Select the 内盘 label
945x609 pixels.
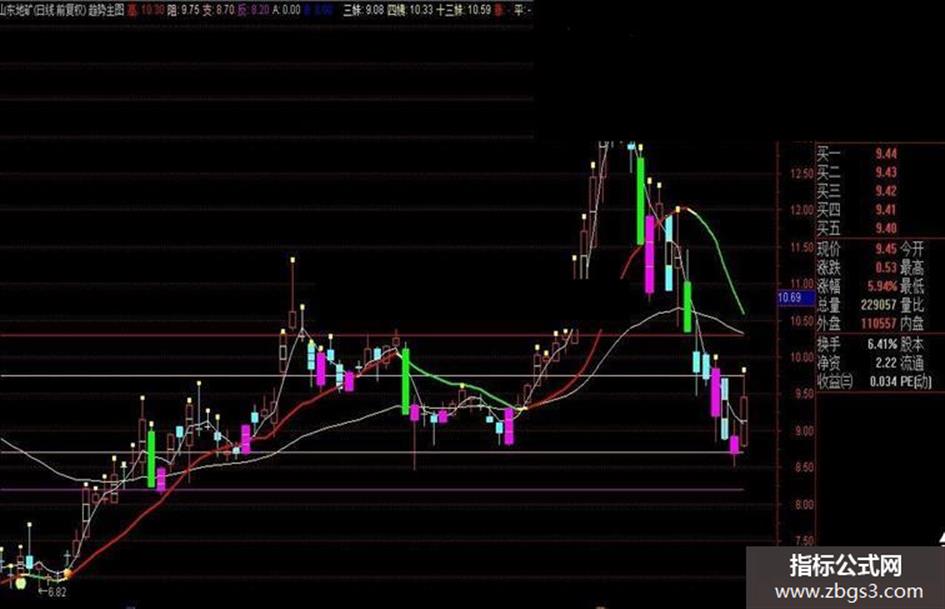pos(912,324)
